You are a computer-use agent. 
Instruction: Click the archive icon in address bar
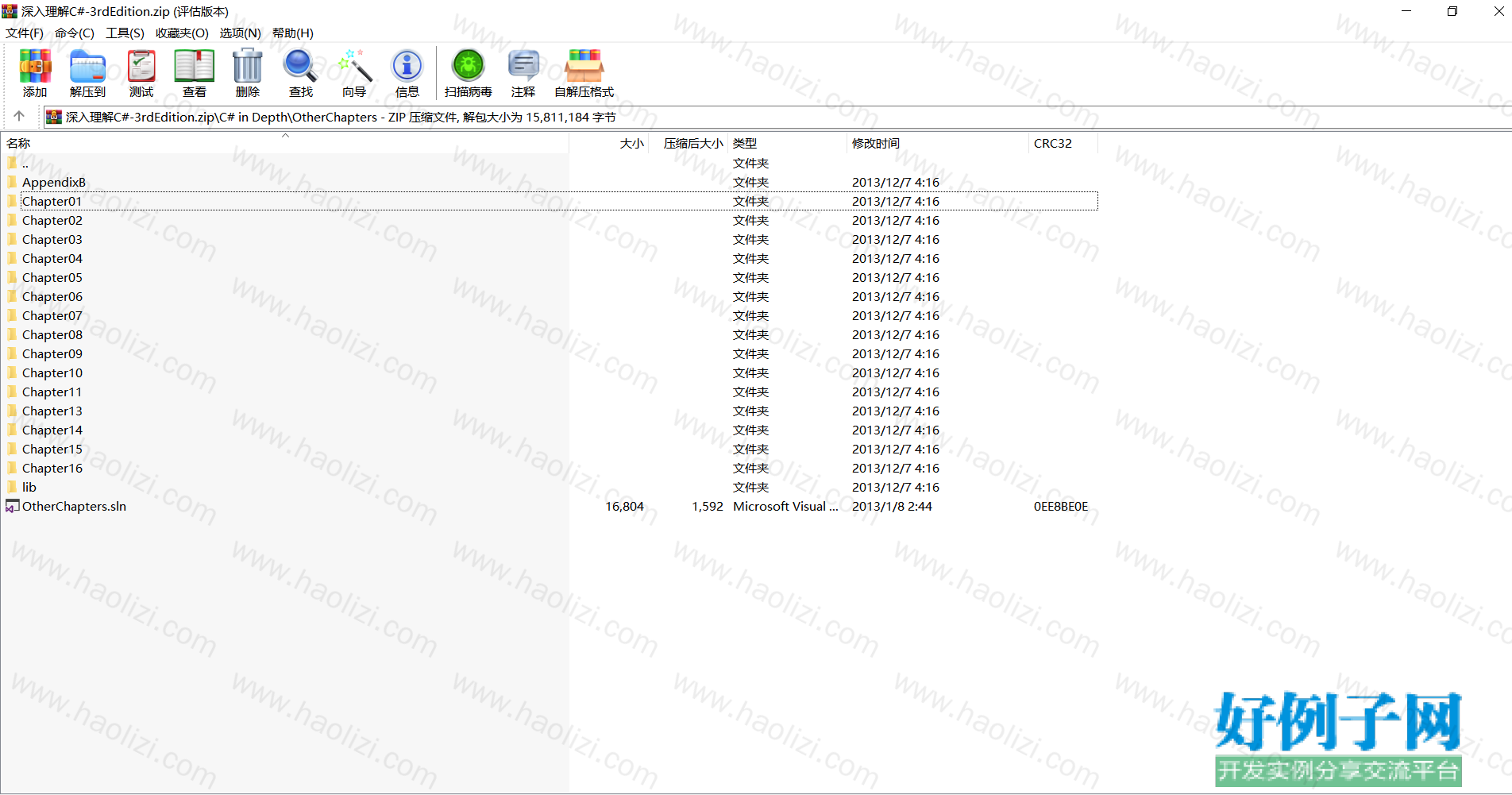point(53,117)
